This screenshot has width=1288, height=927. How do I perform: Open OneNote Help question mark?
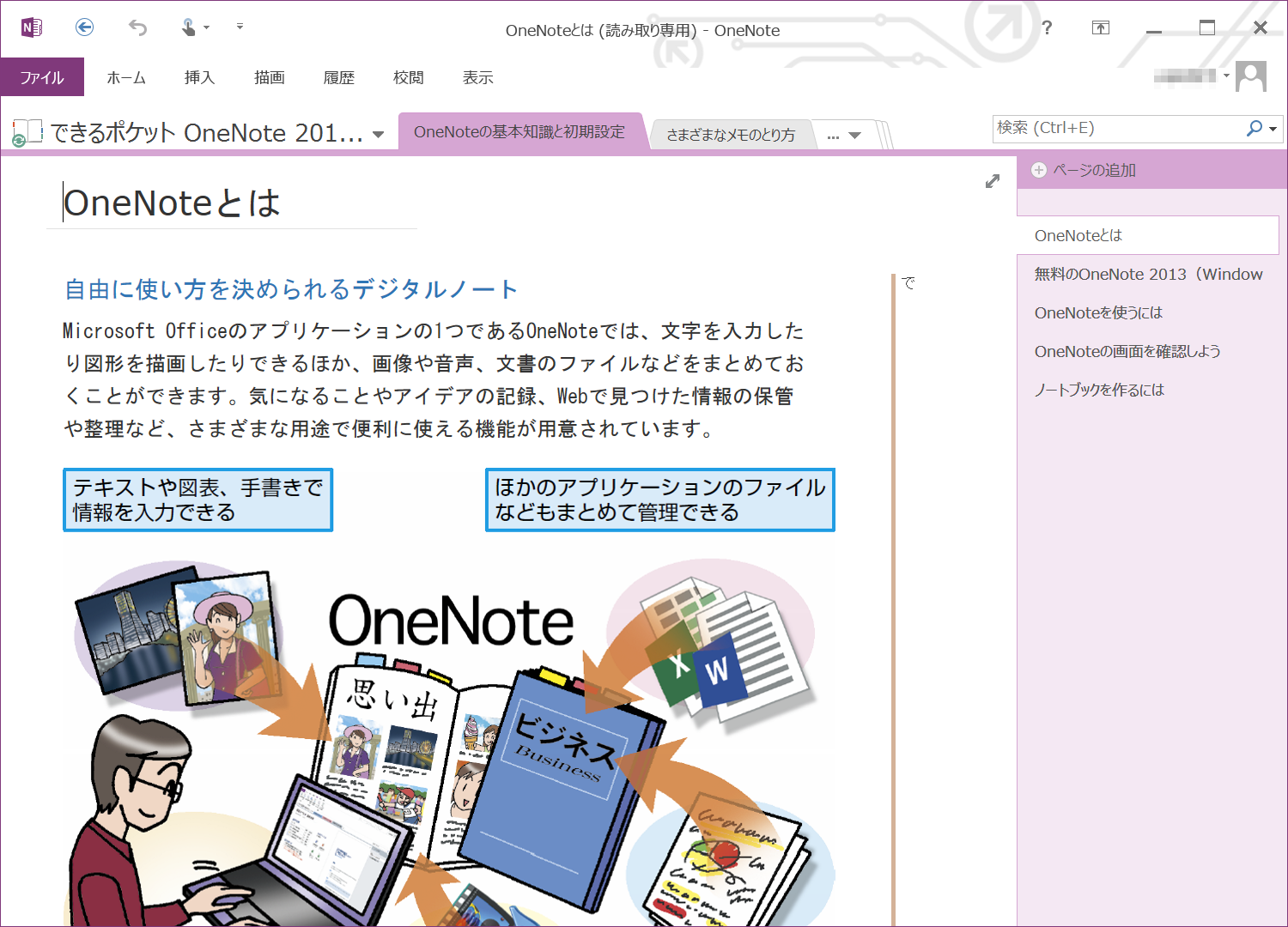(x=1047, y=27)
